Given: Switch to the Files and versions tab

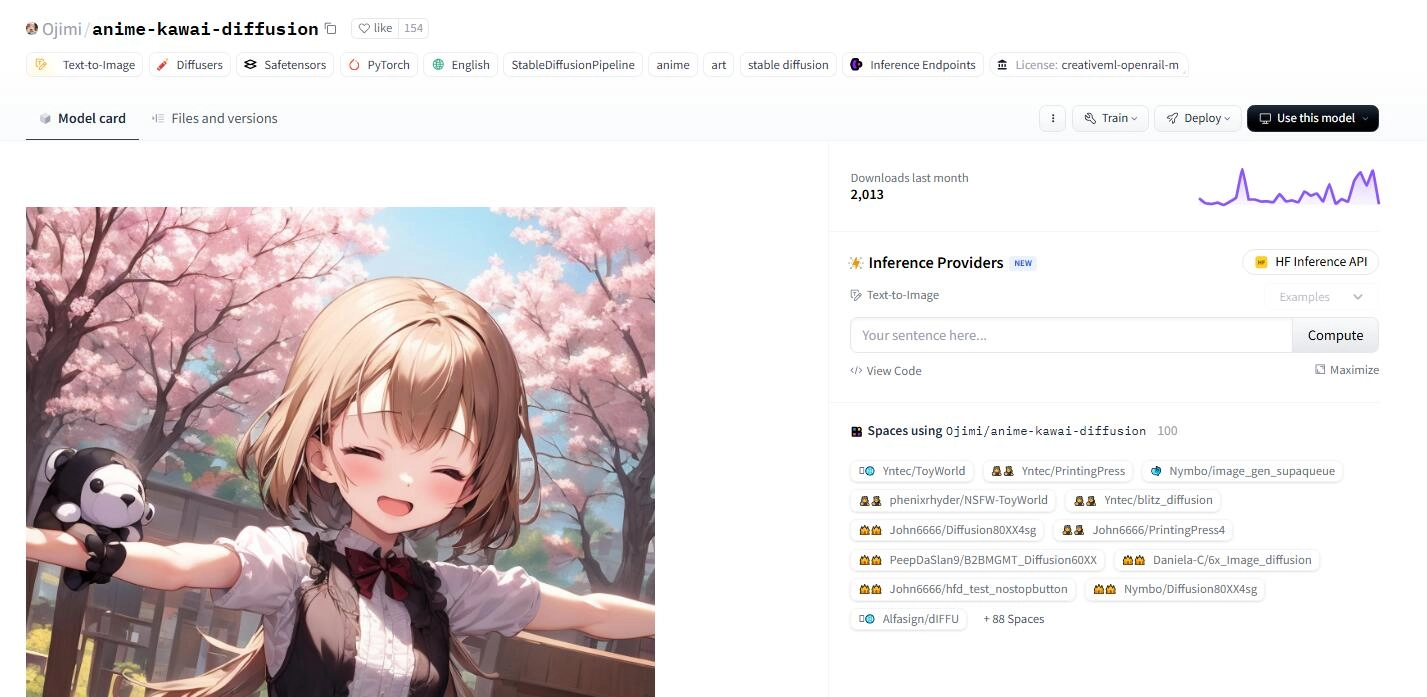Looking at the screenshot, I should coord(214,118).
